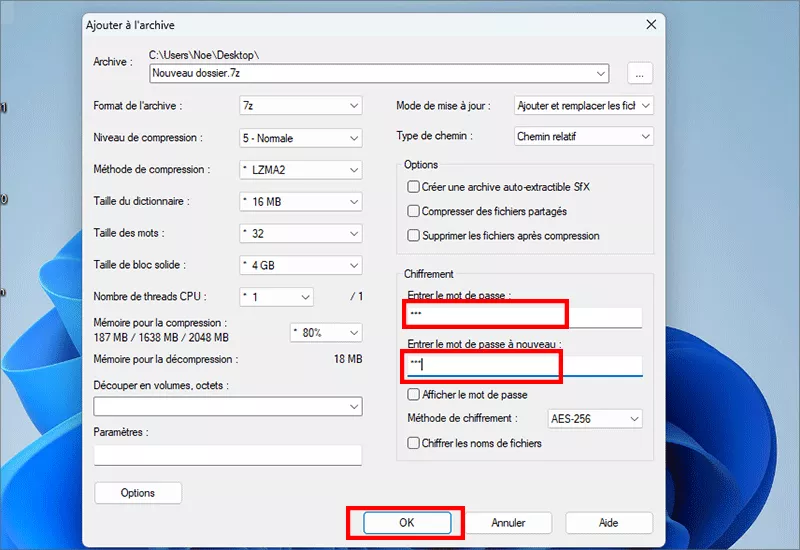Open the memory percentage 80% dropdown

pos(325,332)
